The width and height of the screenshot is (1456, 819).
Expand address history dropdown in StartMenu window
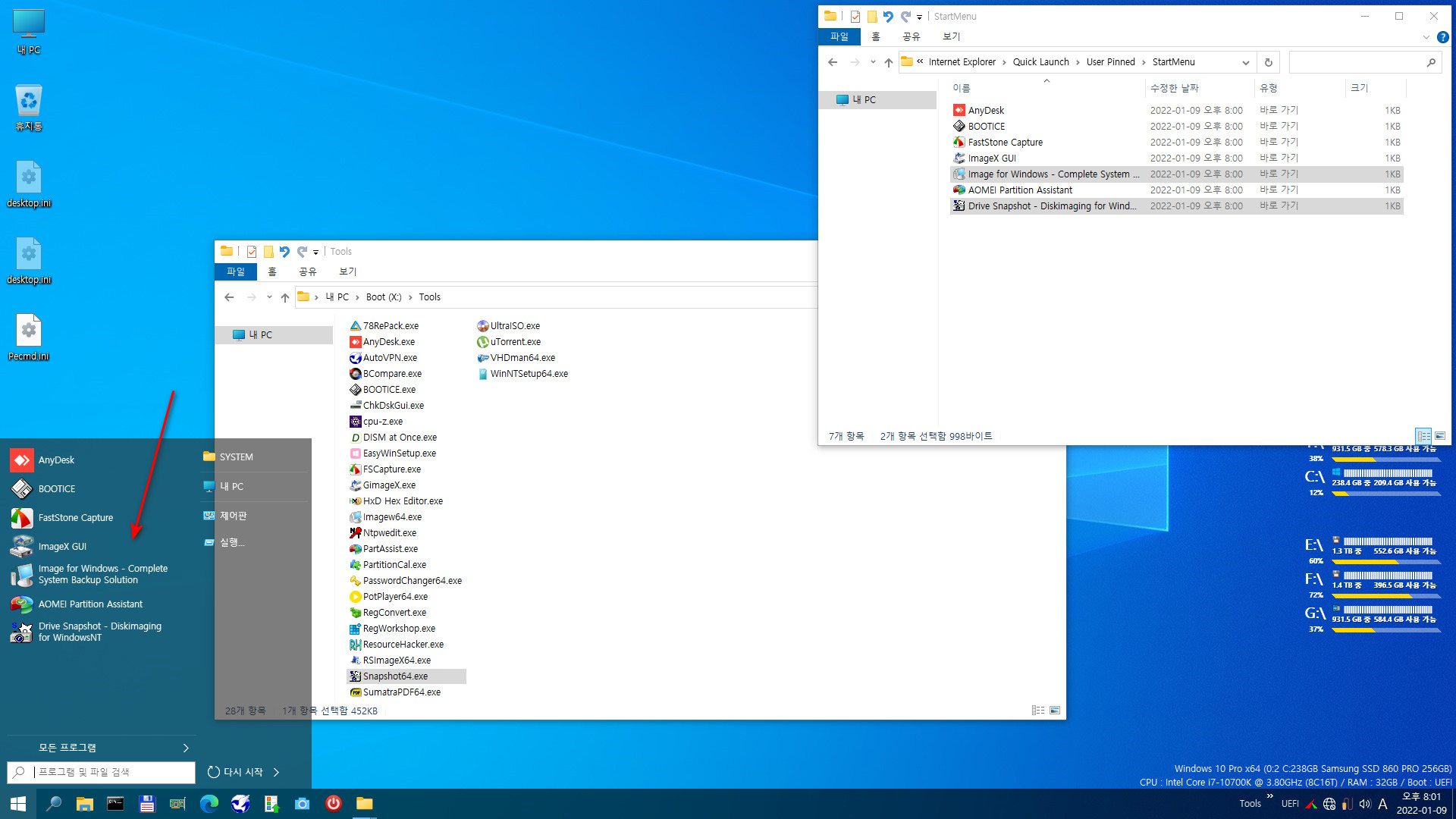[1246, 62]
